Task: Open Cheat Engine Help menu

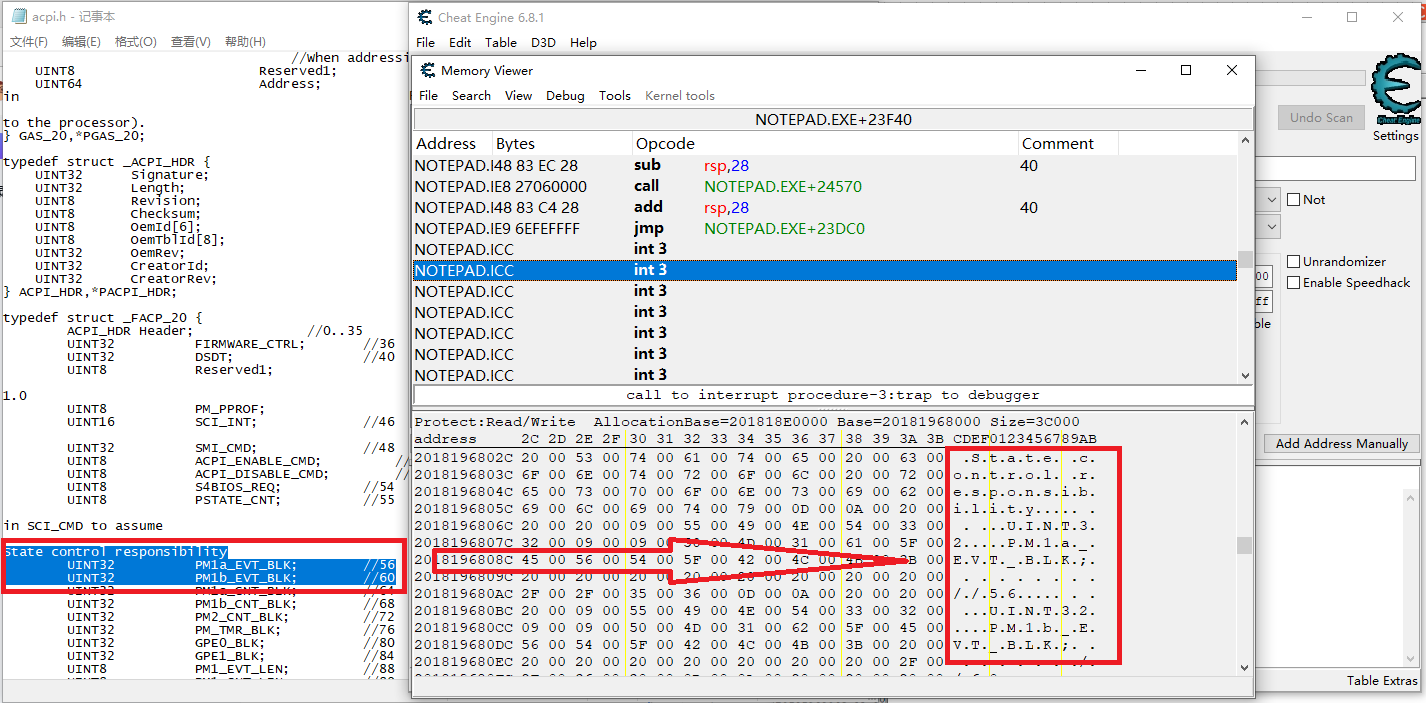Action: [x=583, y=42]
